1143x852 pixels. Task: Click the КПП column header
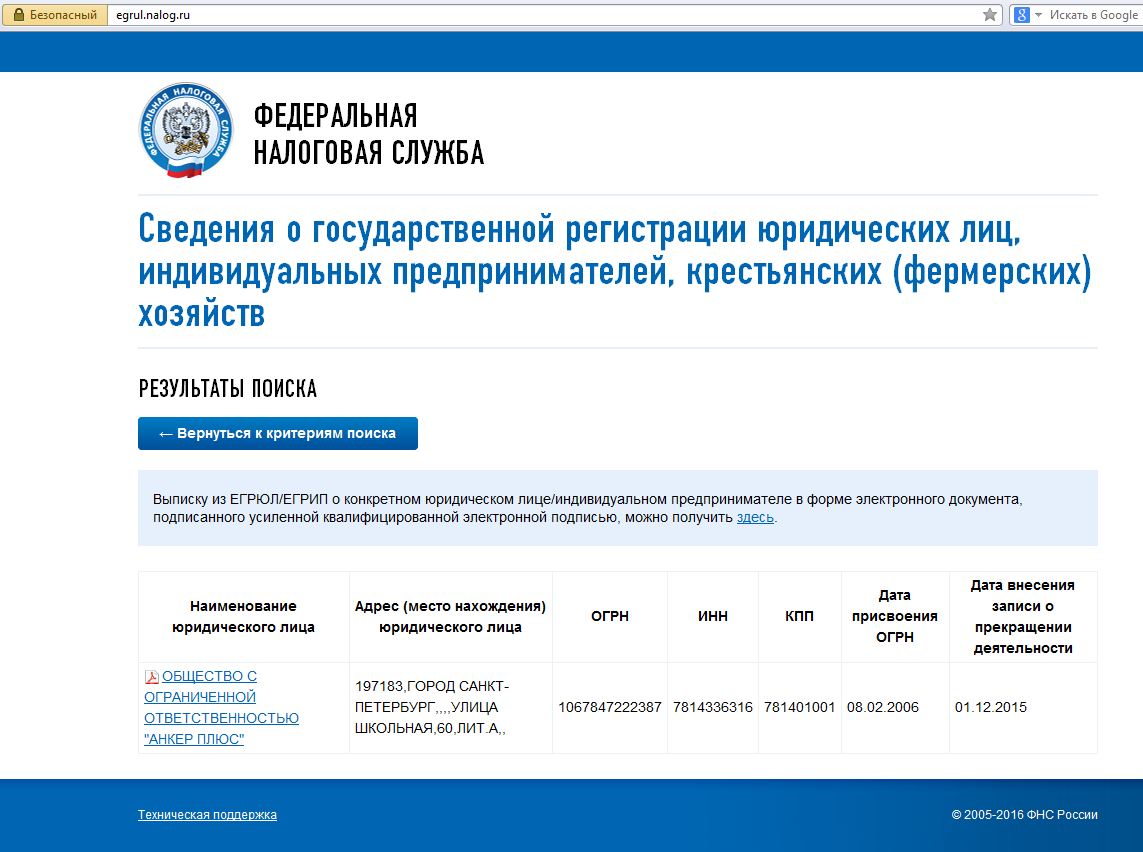coord(799,616)
